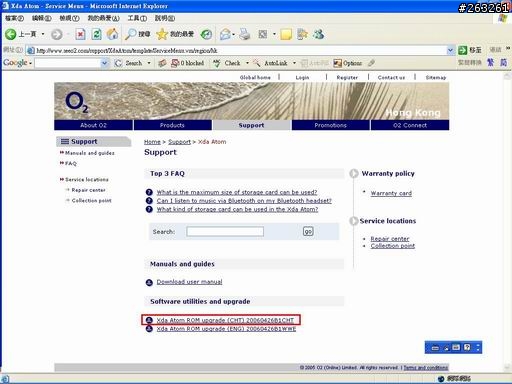The image size is (512, 384).
Task: Click Global home top link
Action: [255, 77]
